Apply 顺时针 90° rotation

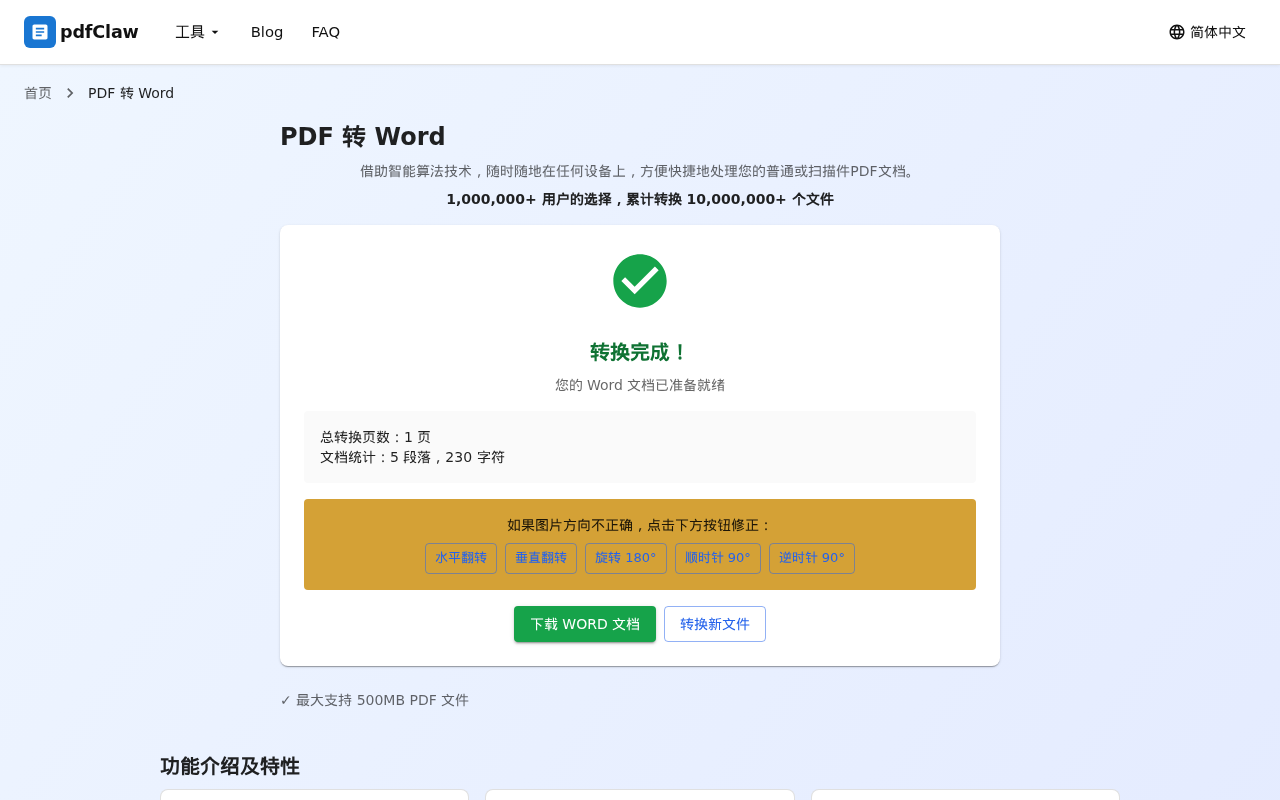(x=717, y=558)
